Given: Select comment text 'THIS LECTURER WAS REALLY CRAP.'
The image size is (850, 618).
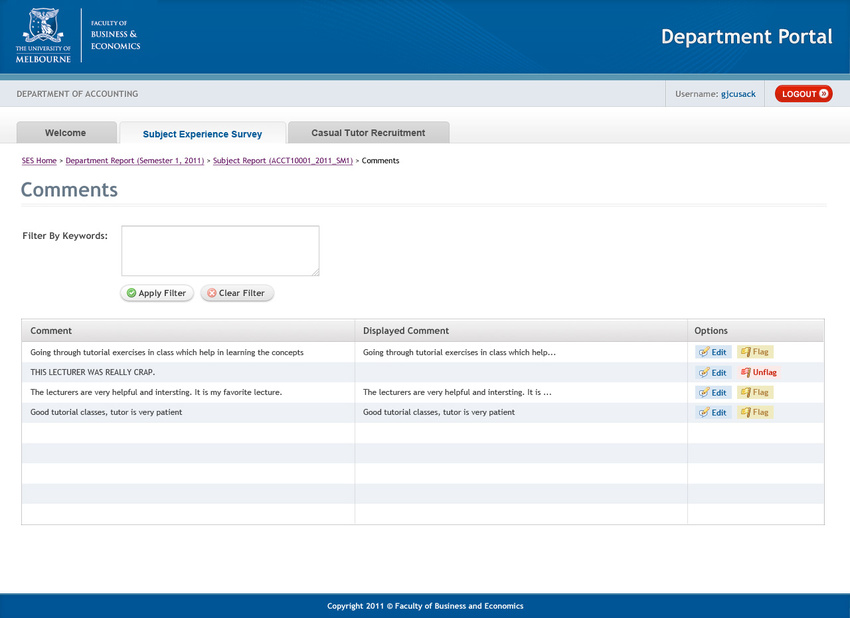Looking at the screenshot, I should [93, 372].
